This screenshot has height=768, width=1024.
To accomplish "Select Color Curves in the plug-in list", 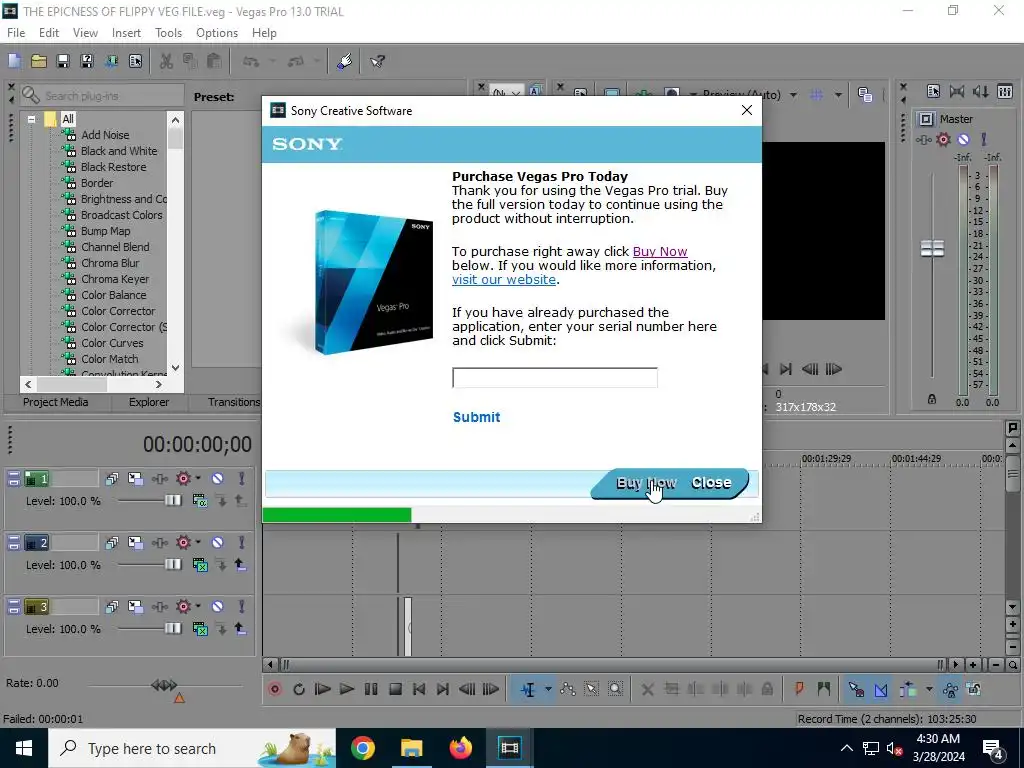I will point(112,343).
